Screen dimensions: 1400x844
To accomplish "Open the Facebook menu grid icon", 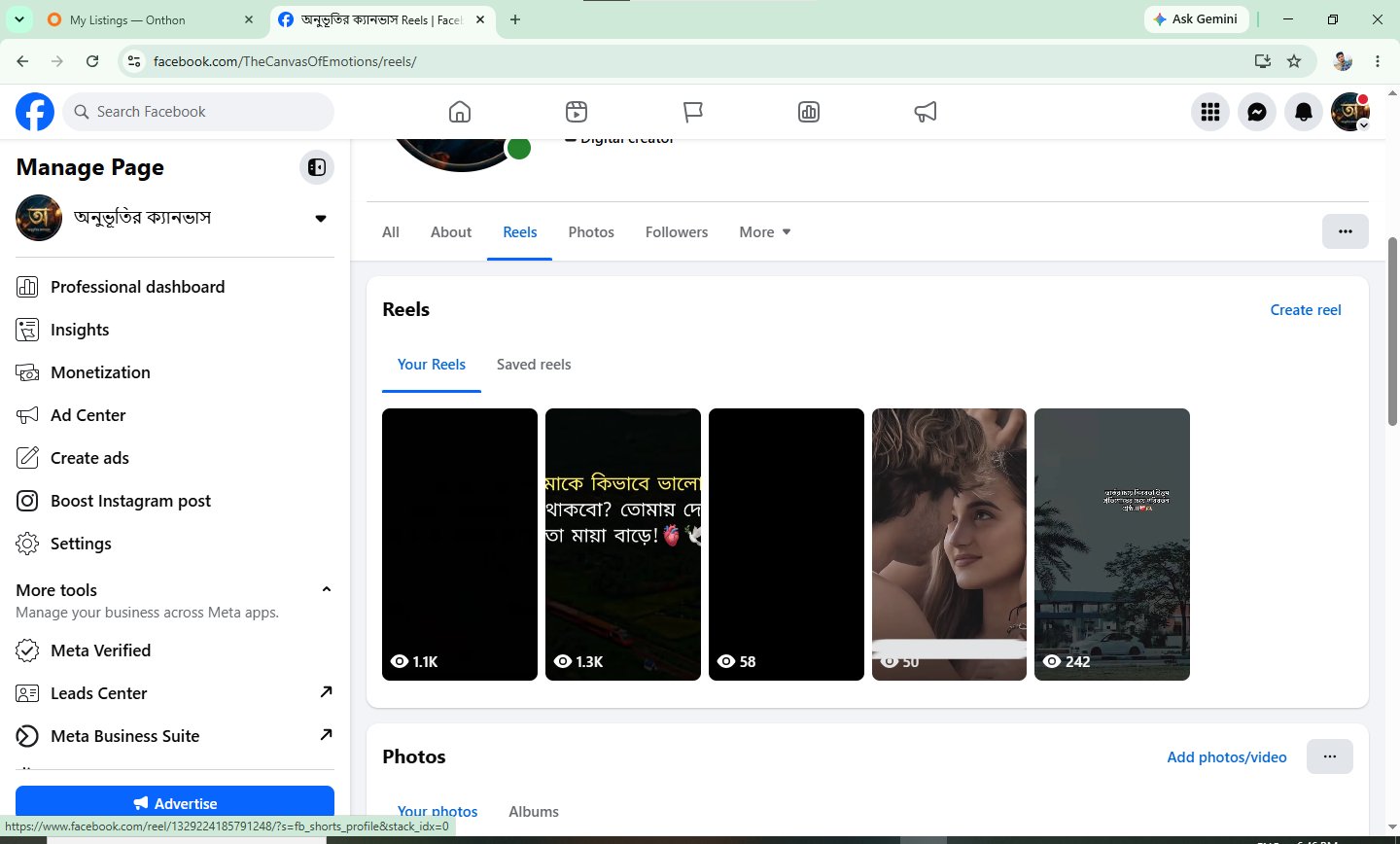I will 1210,112.
